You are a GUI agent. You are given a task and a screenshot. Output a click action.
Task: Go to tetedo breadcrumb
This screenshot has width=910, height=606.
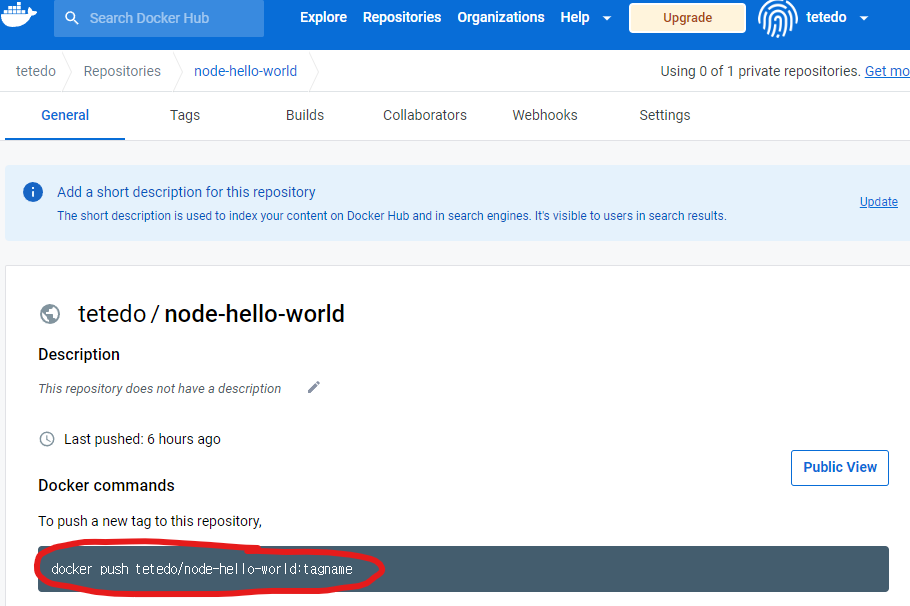(36, 71)
